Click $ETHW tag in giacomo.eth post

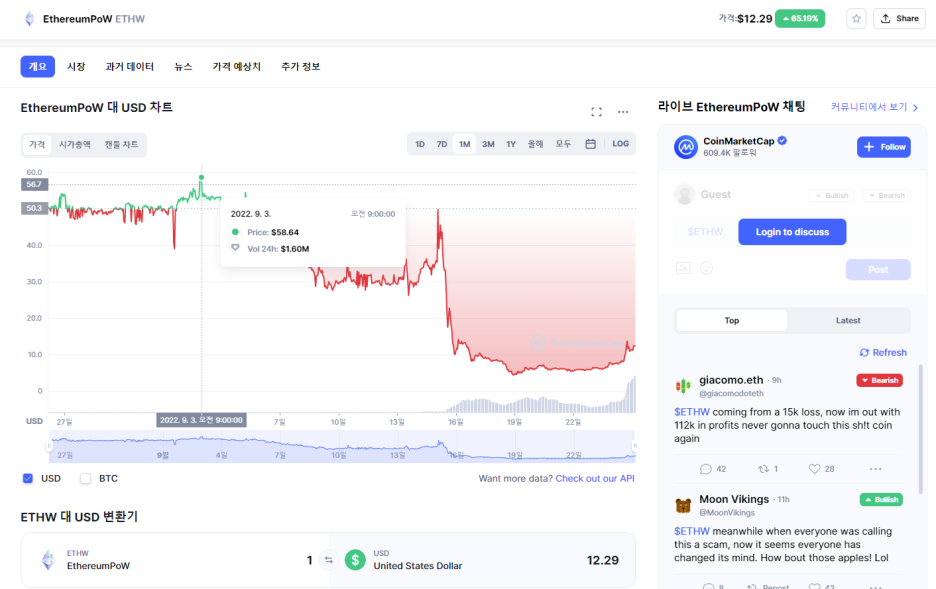point(692,412)
